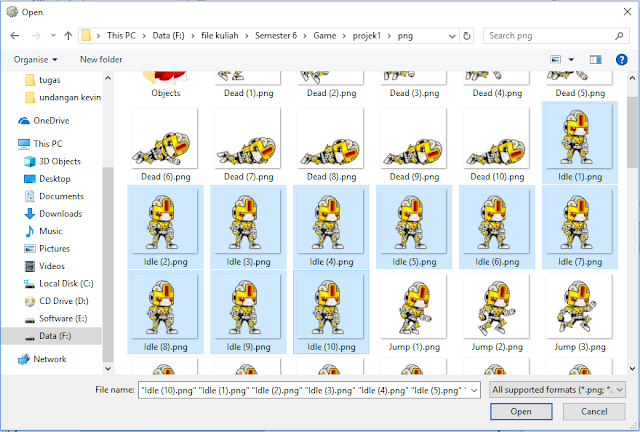The width and height of the screenshot is (640, 432).
Task: Open Software (E:) drive in sidebar
Action: click(56, 318)
